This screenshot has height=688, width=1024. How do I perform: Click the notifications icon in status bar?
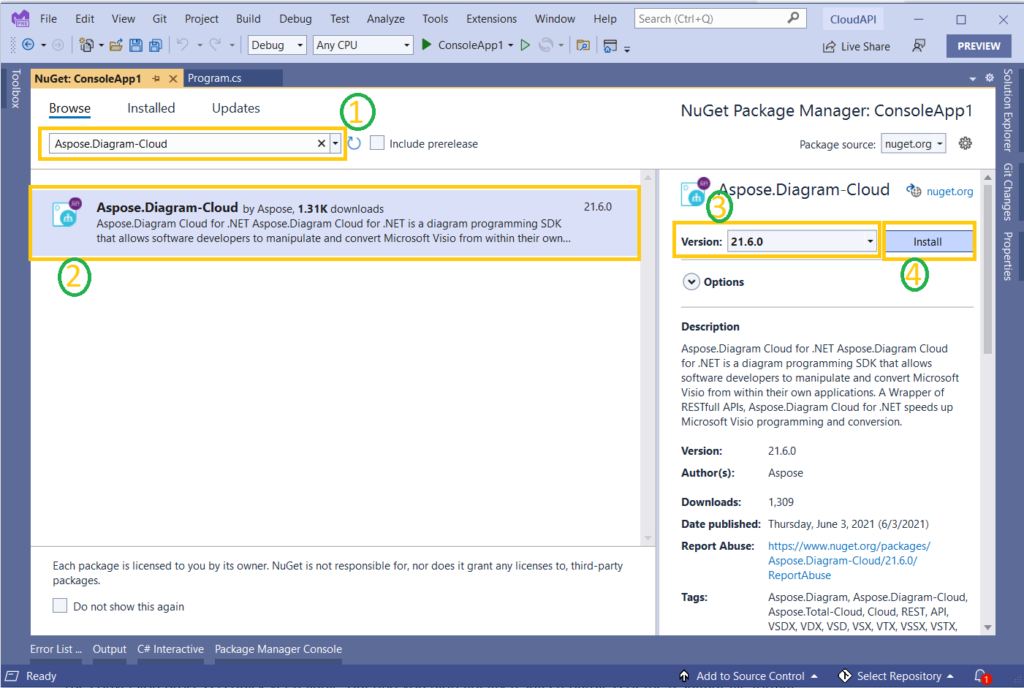coord(981,676)
